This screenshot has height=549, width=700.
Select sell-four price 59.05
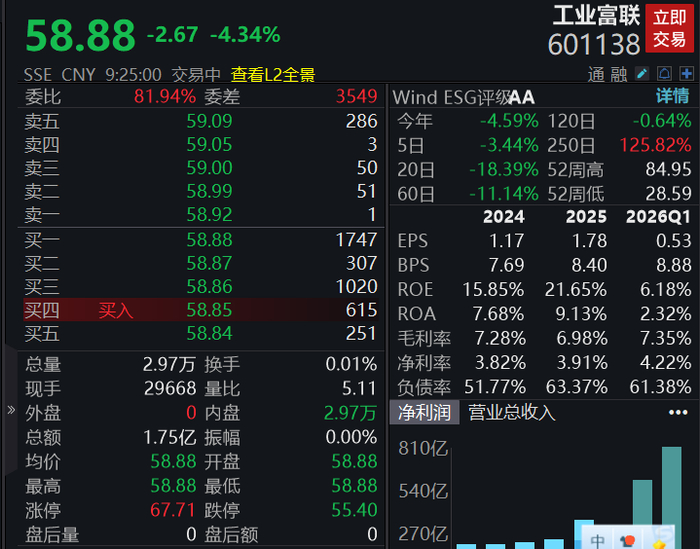(209, 144)
